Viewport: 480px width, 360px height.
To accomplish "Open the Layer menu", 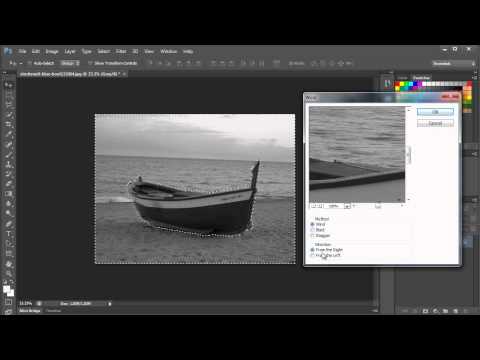I will pyautogui.click(x=70, y=51).
